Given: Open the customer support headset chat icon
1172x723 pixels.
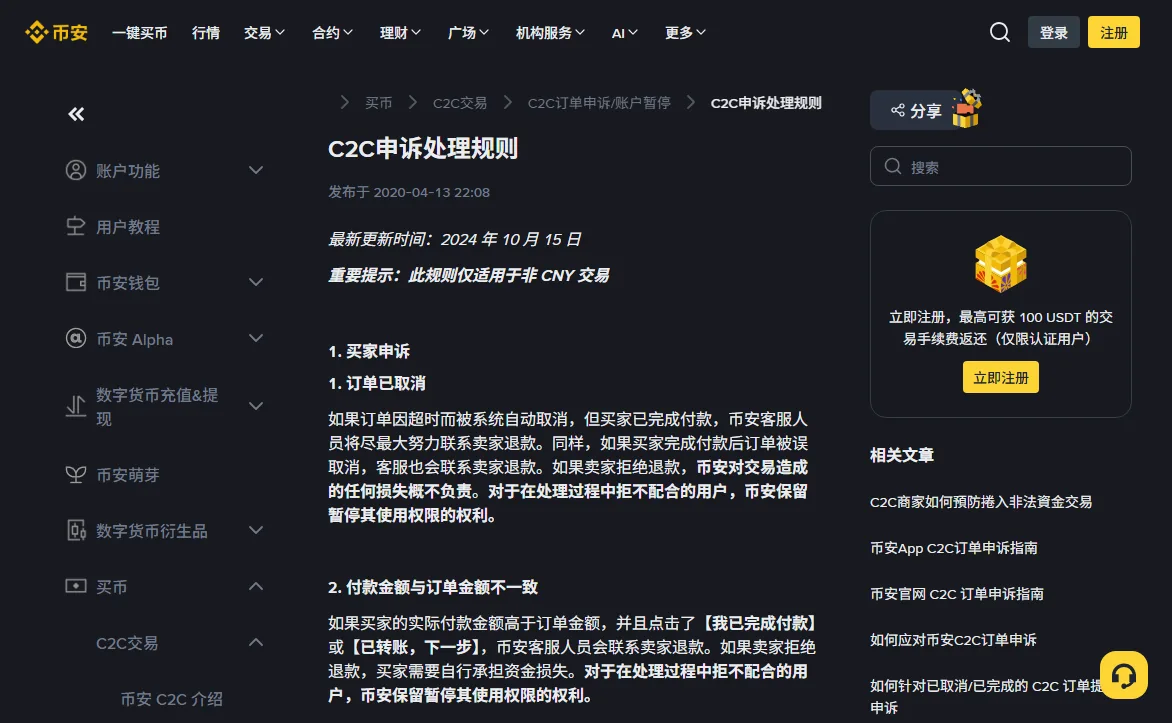Looking at the screenshot, I should (1123, 675).
